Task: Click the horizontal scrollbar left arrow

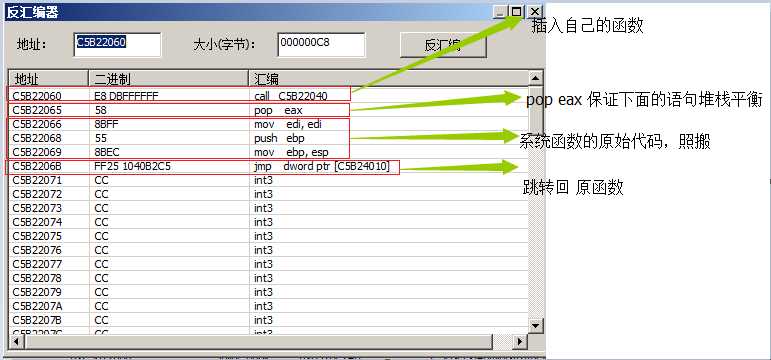Action: tap(16, 341)
